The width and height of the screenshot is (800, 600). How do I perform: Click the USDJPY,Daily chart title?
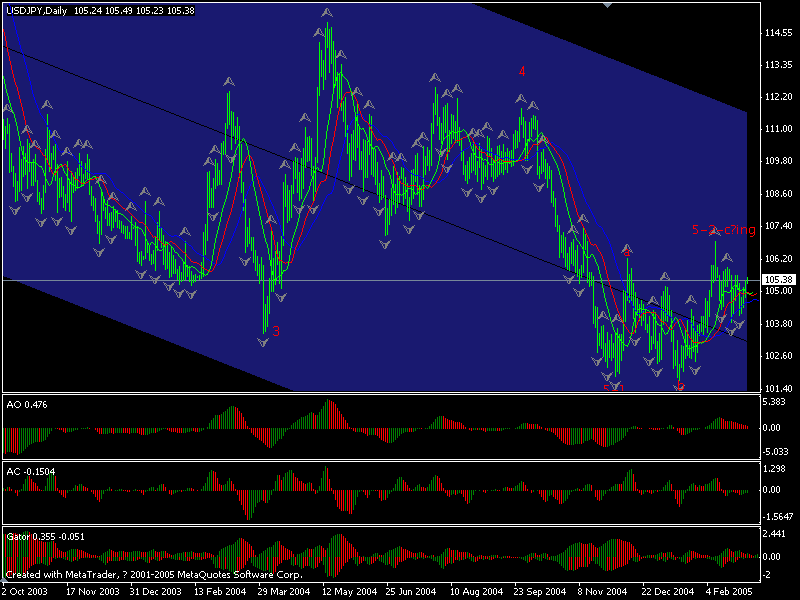(37, 10)
